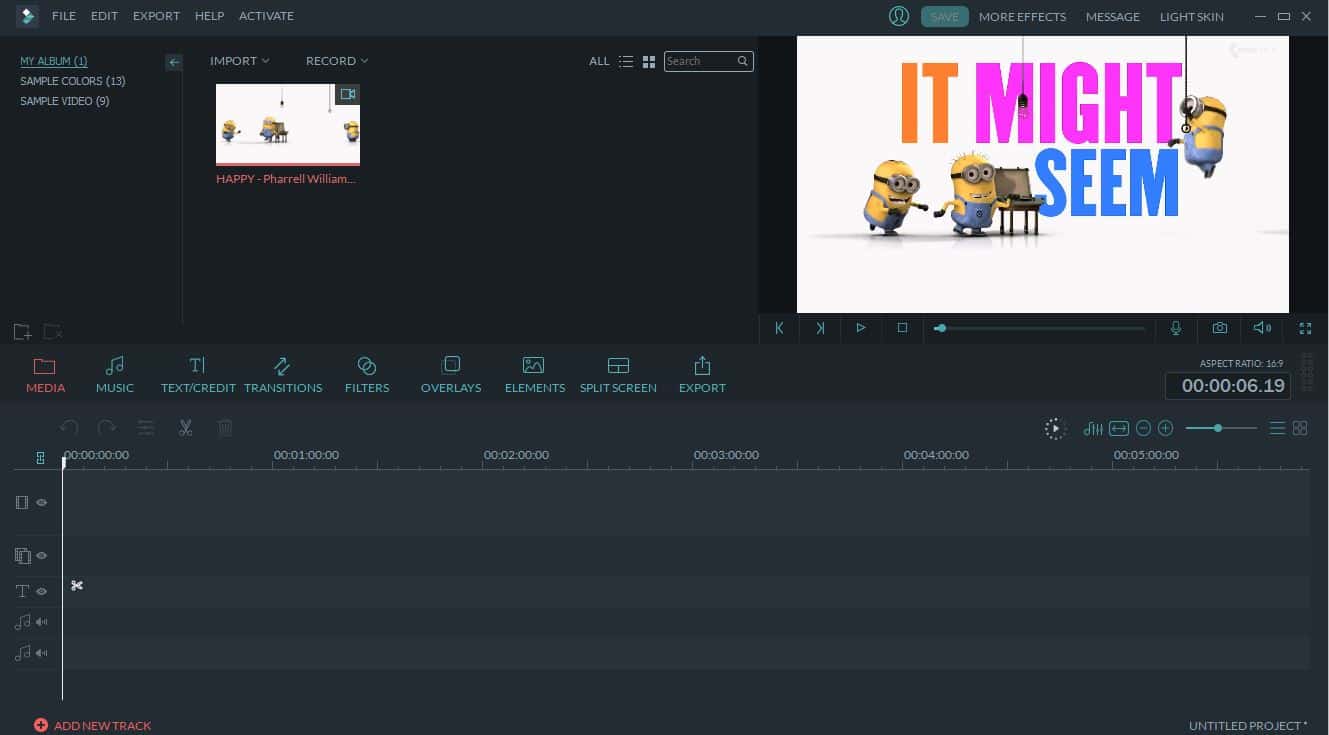The width and height of the screenshot is (1329, 735).
Task: Open the FILE menu
Action: [x=64, y=16]
